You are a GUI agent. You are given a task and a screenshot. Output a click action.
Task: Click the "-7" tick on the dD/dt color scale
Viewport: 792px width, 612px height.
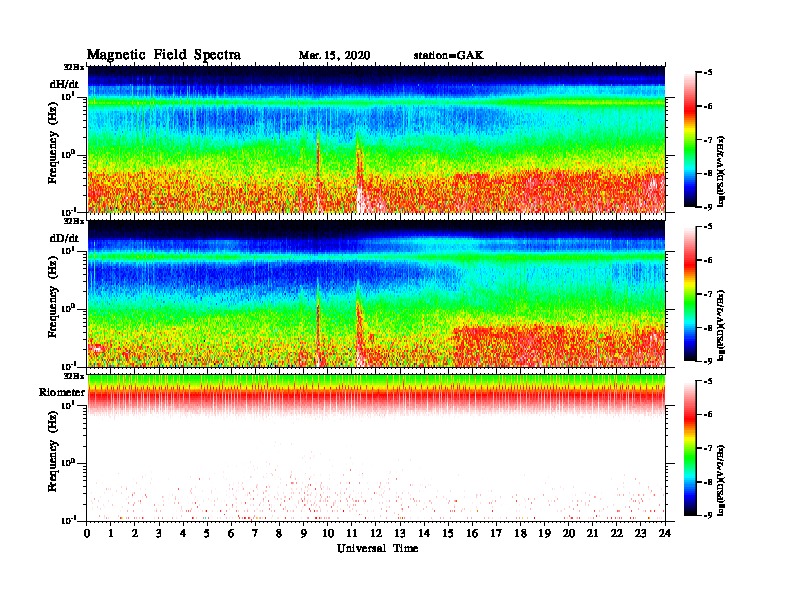pyautogui.click(x=707, y=294)
